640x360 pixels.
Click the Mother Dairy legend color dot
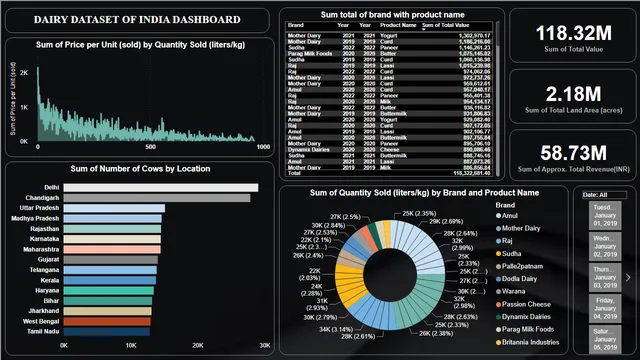coord(498,229)
